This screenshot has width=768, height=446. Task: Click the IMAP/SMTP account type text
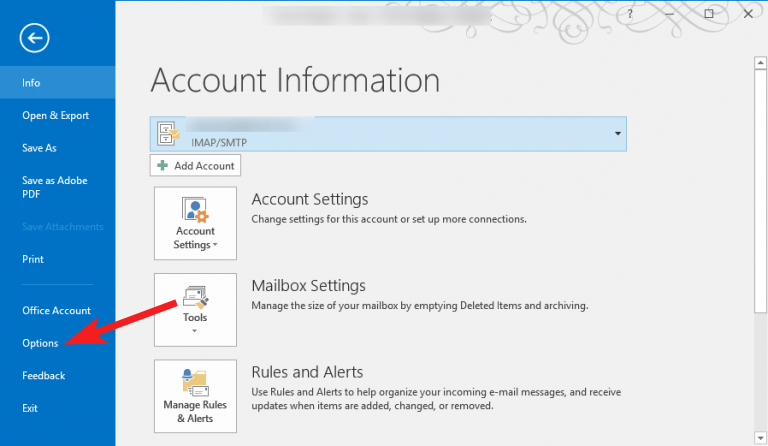(x=219, y=142)
